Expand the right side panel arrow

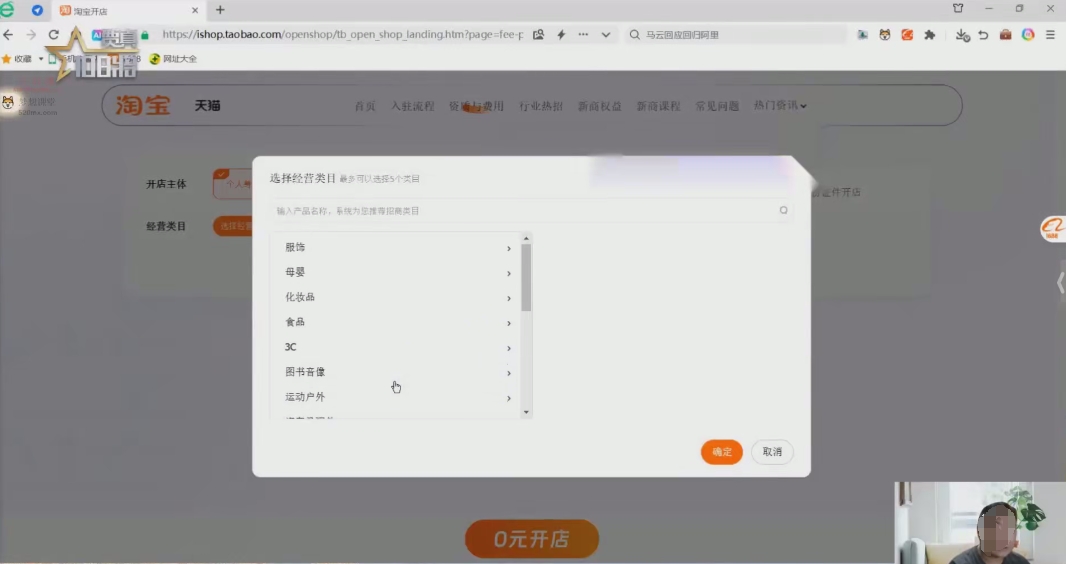point(1060,283)
